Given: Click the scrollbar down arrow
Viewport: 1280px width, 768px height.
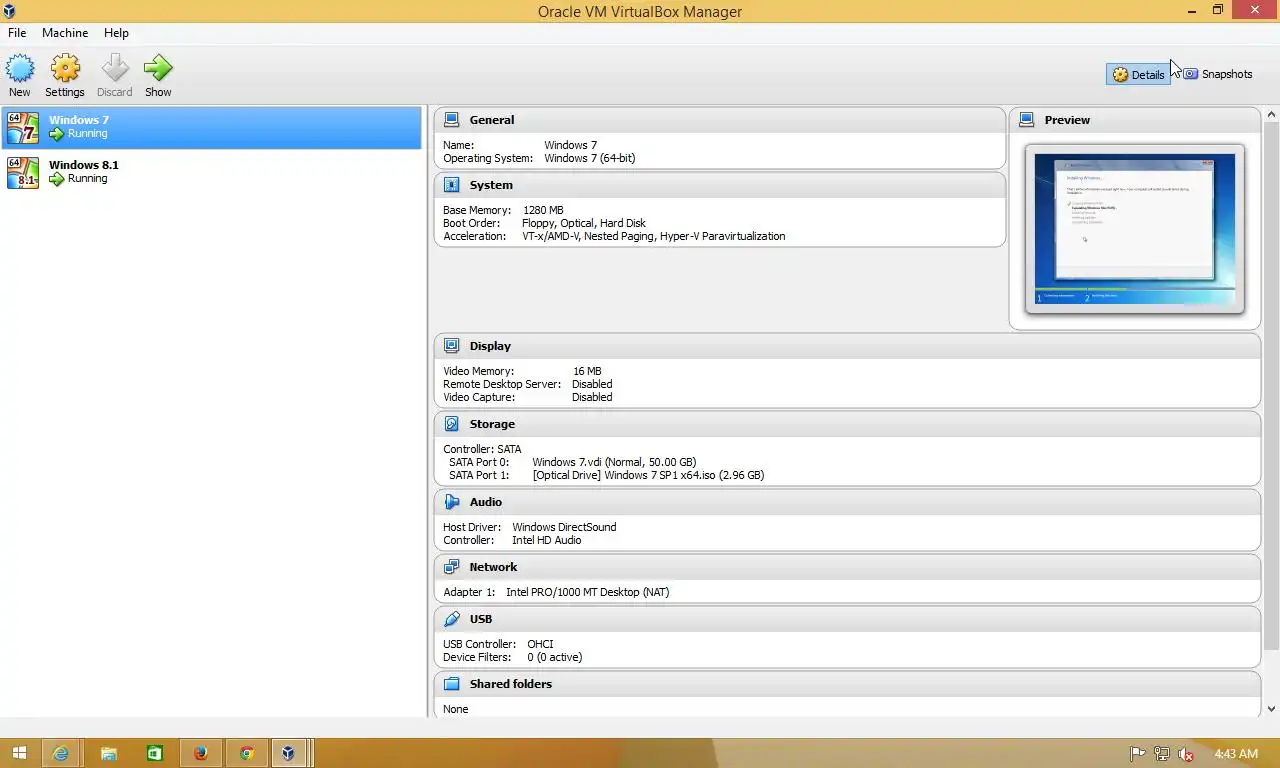Looking at the screenshot, I should pos(1271,709).
